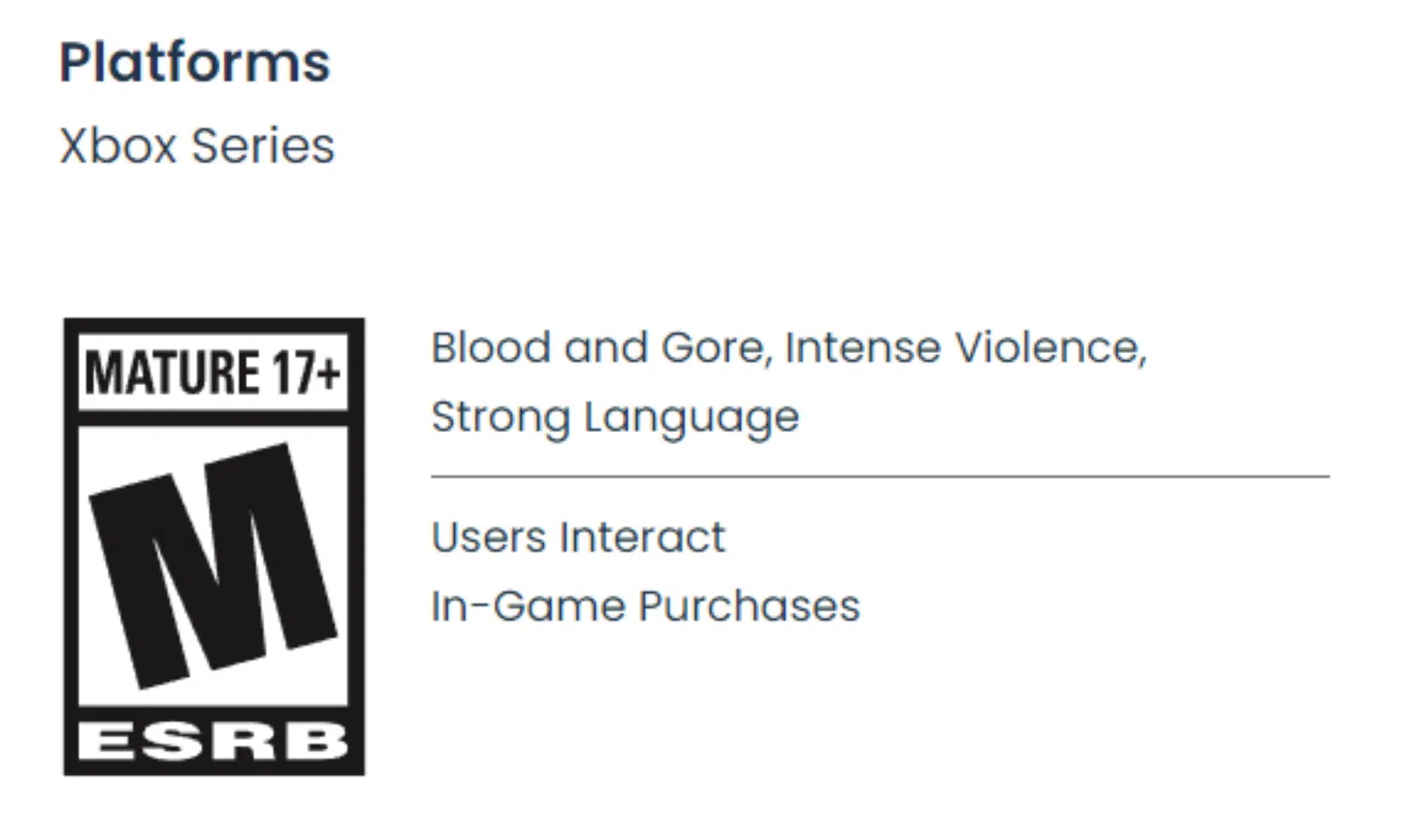Select the Xbox Series platform text
Viewport: 1404px width, 840px height.
coord(197,145)
